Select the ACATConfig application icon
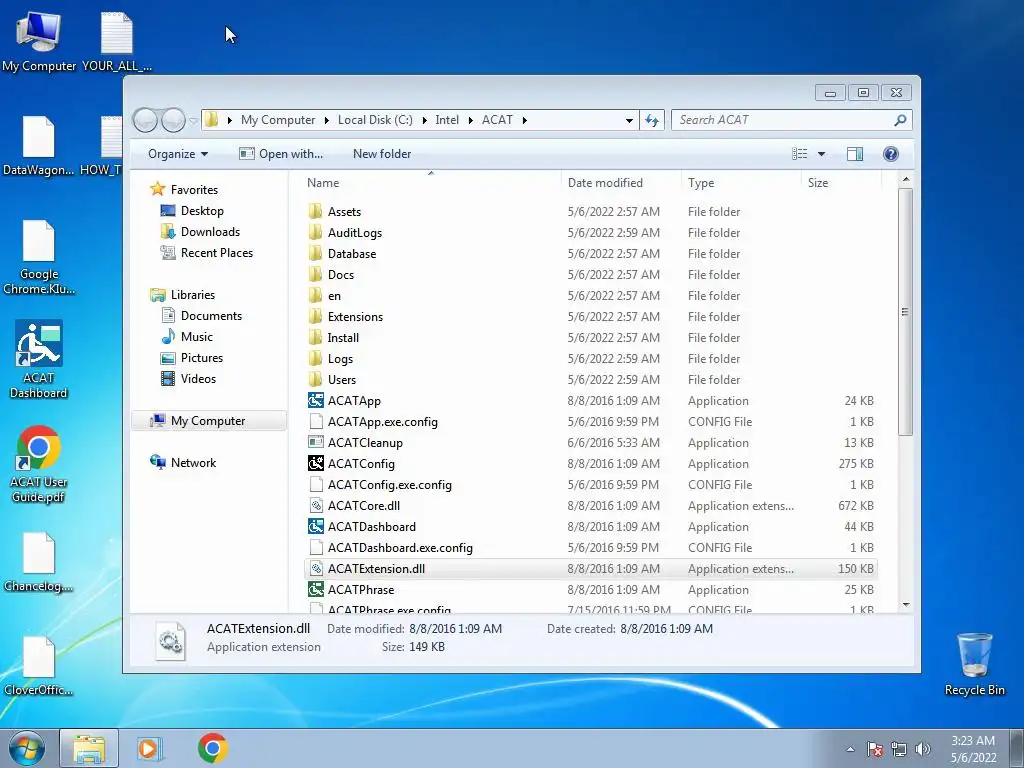 316,463
